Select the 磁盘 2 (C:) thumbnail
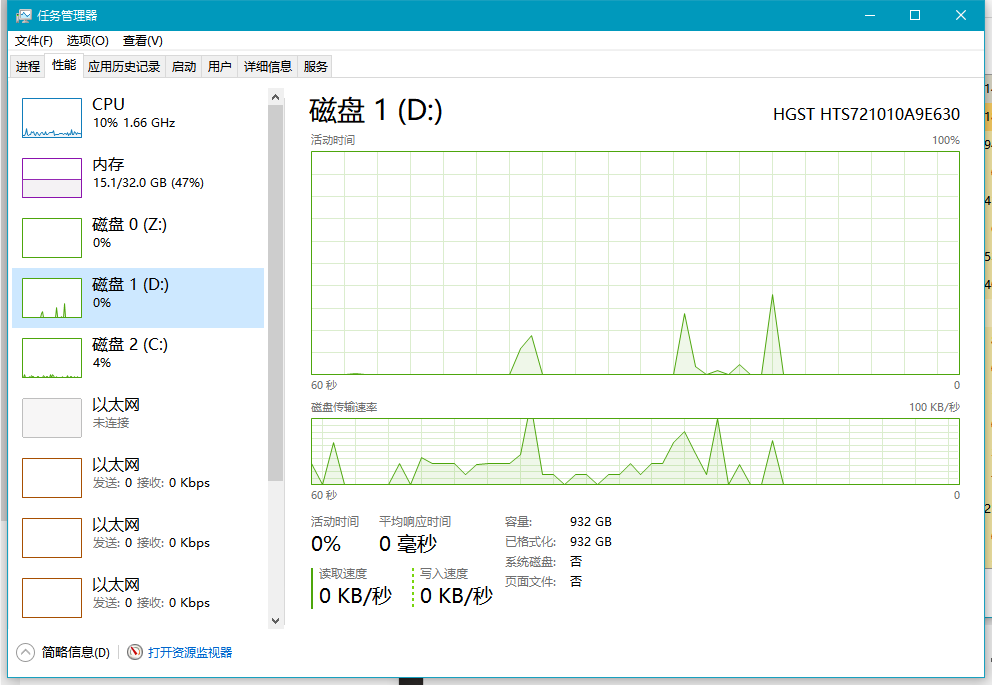 [52, 358]
